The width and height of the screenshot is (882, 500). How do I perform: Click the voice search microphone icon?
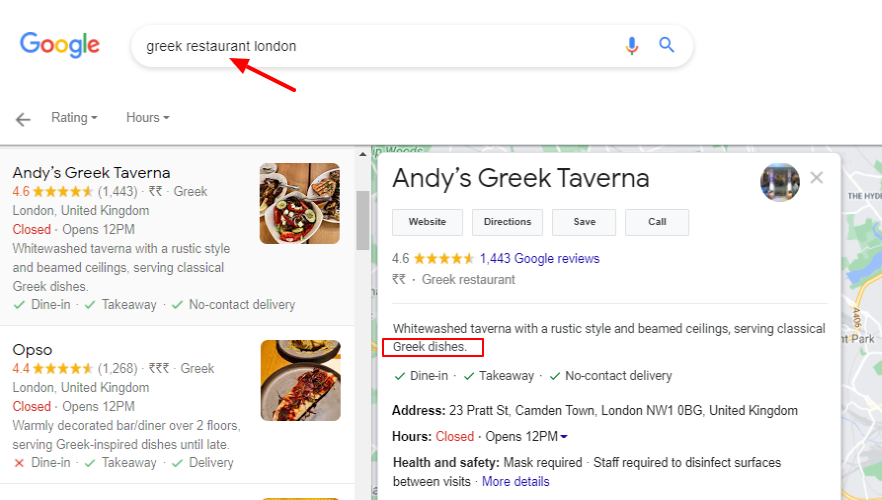click(631, 46)
